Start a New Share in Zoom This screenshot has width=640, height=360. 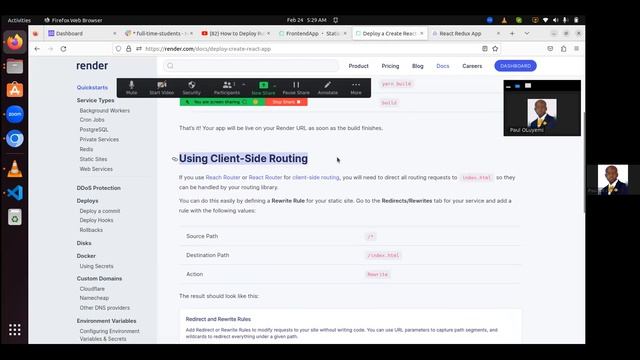pyautogui.click(x=263, y=88)
